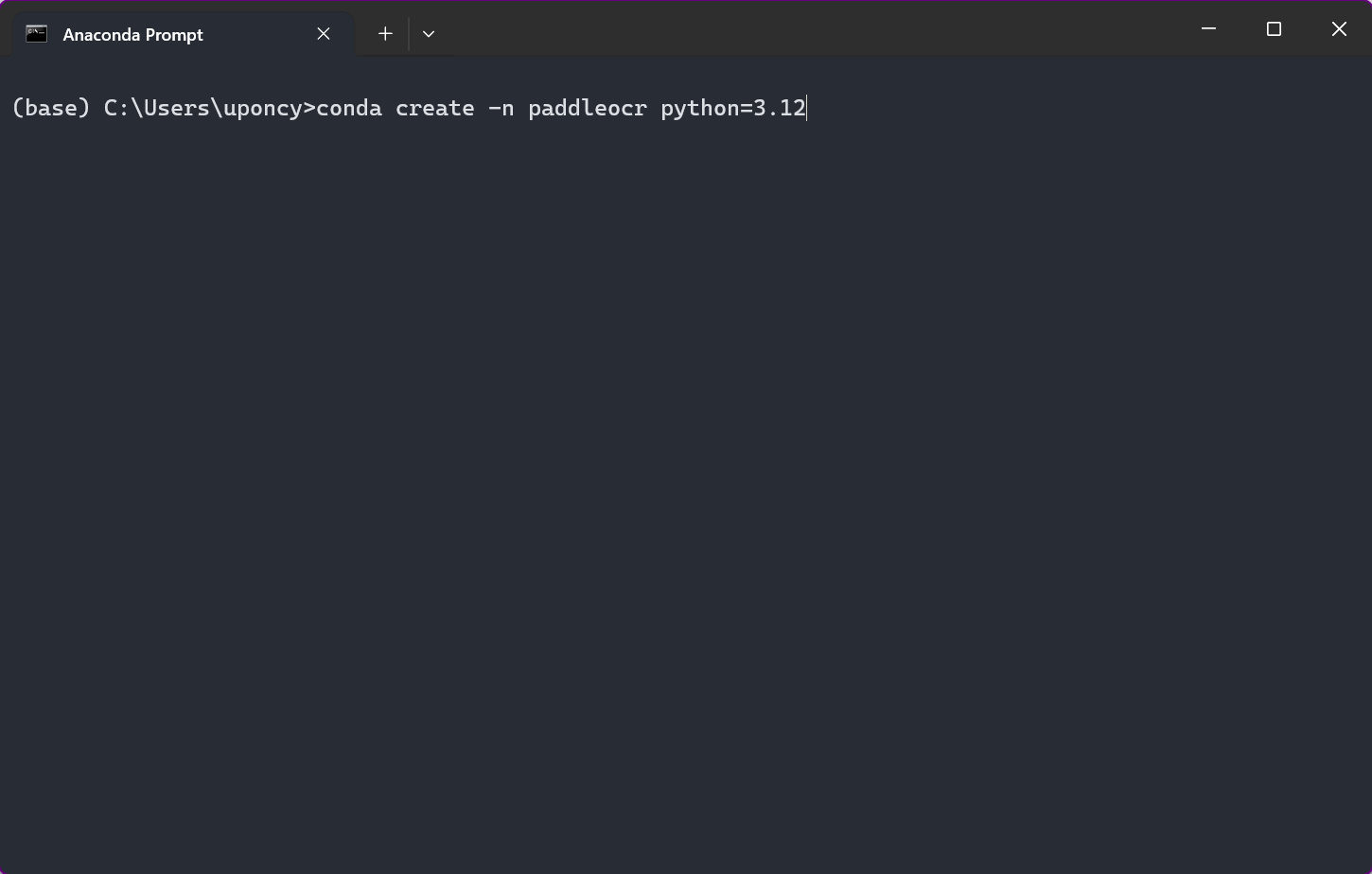Viewport: 1372px width, 874px height.
Task: Close the Anaconda Prompt tab
Action: [x=324, y=34]
